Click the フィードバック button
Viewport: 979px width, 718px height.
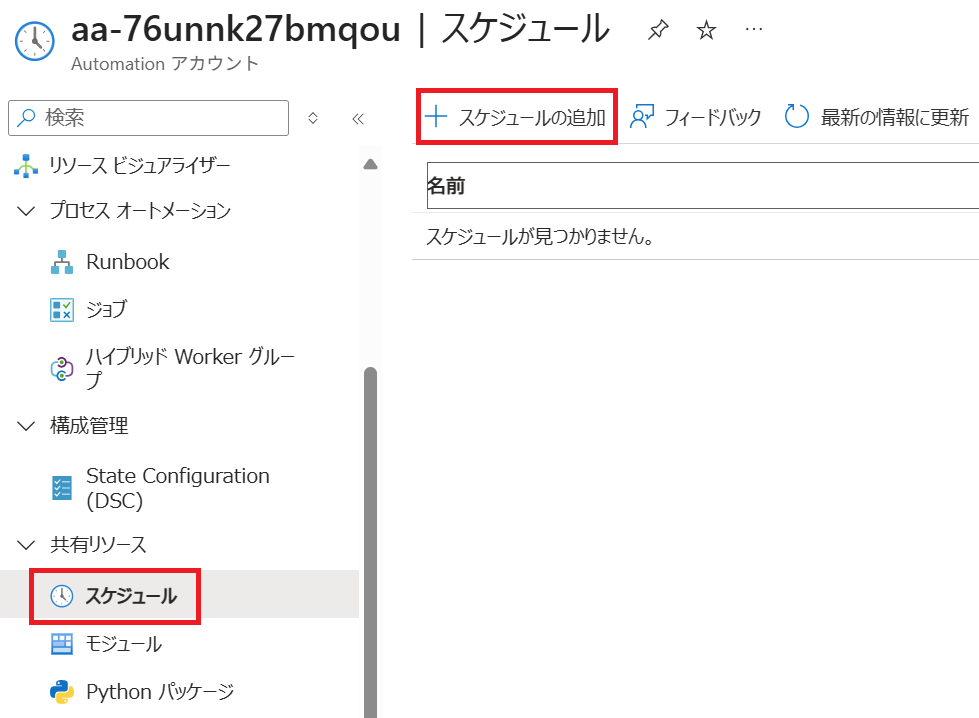696,117
